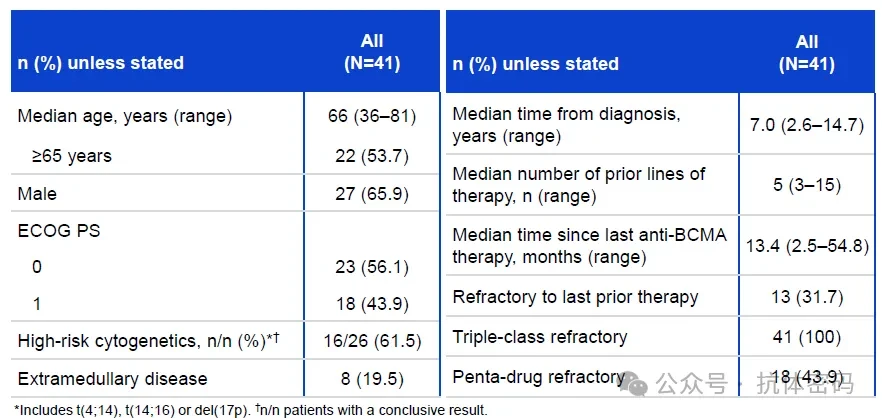Select the ECOG PS row heading
This screenshot has width=882, height=418.
[x=59, y=231]
